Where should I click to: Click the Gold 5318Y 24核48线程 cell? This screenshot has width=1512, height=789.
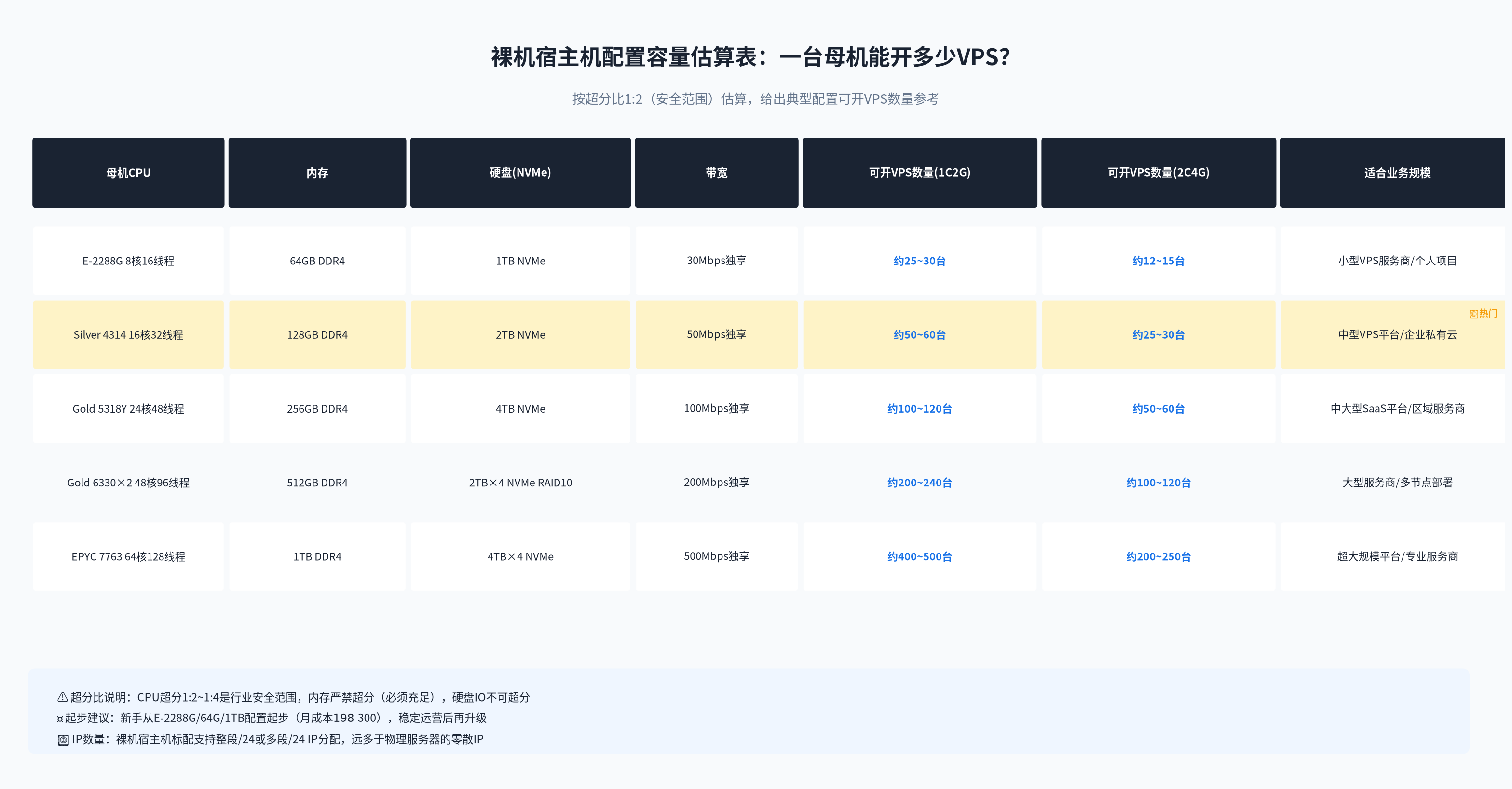point(128,409)
